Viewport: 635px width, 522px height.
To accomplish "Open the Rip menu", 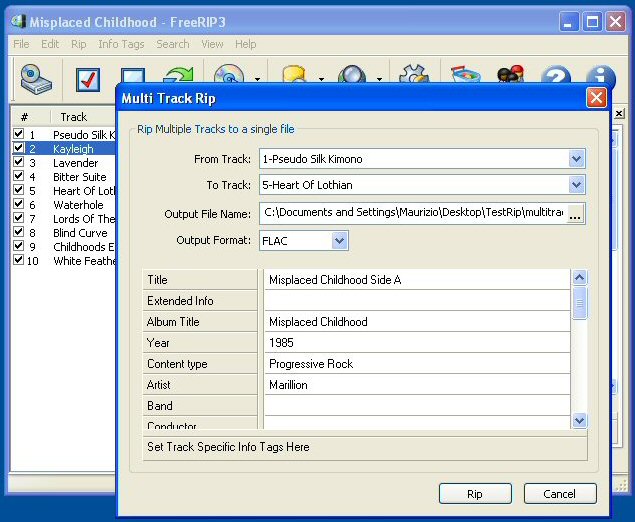I will click(79, 44).
